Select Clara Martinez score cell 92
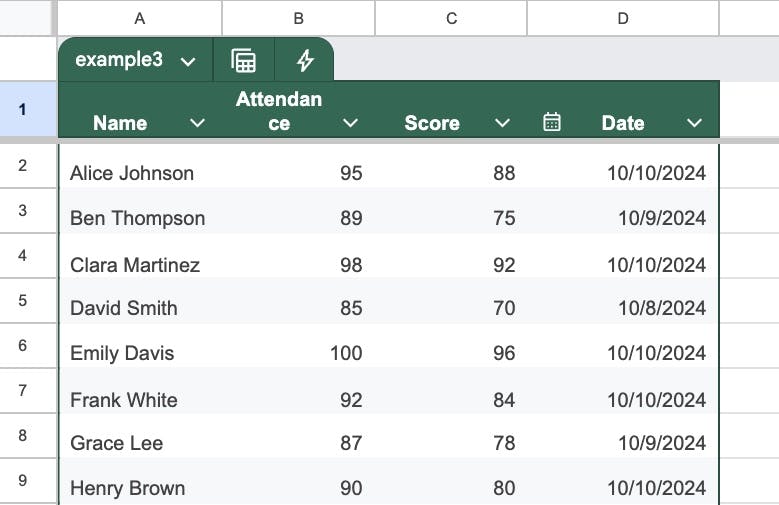This screenshot has height=505, width=779. coord(503,265)
